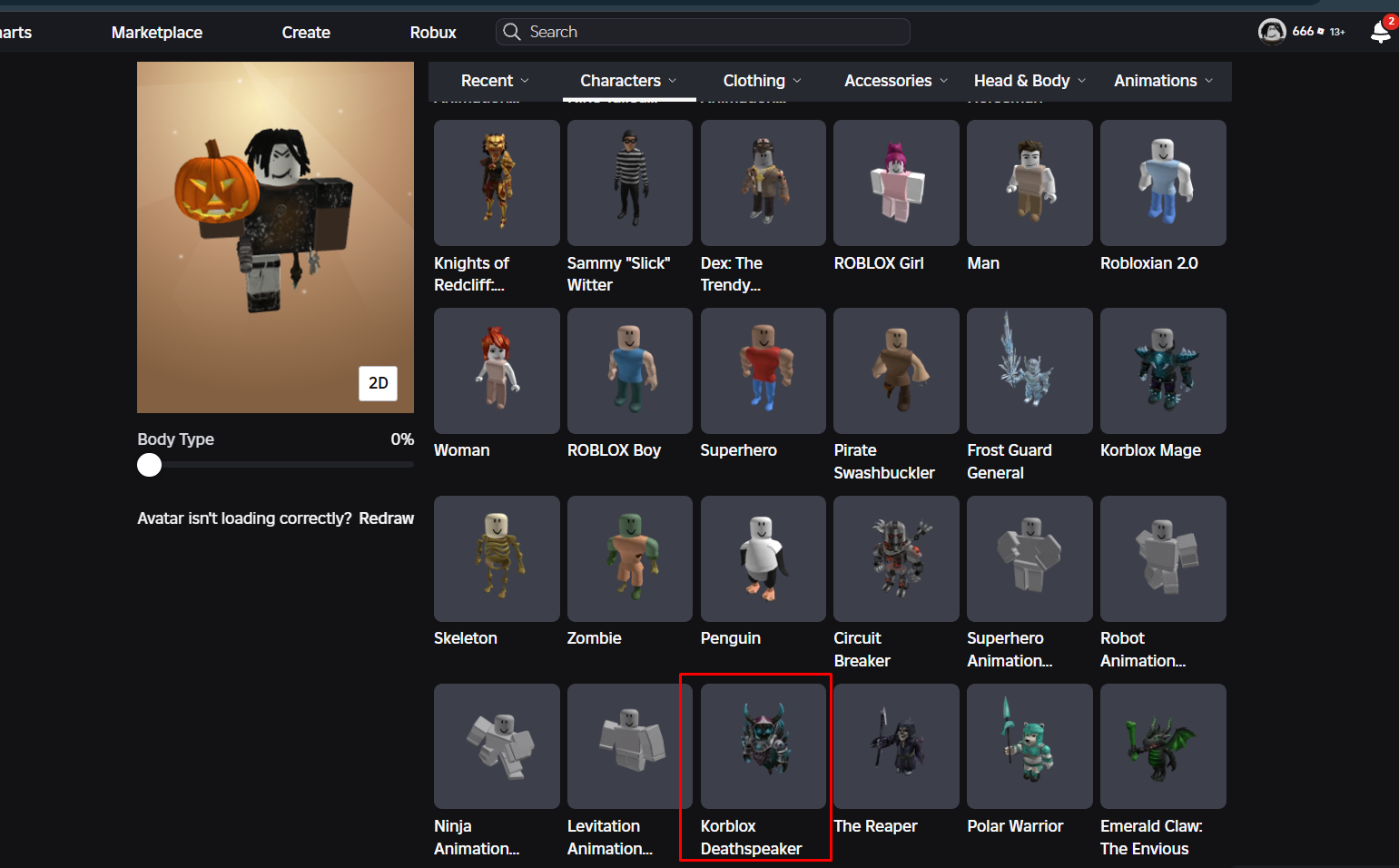Screen dimensions: 1399x868
Task: Expand the Characters dropdown tab
Action: [628, 81]
